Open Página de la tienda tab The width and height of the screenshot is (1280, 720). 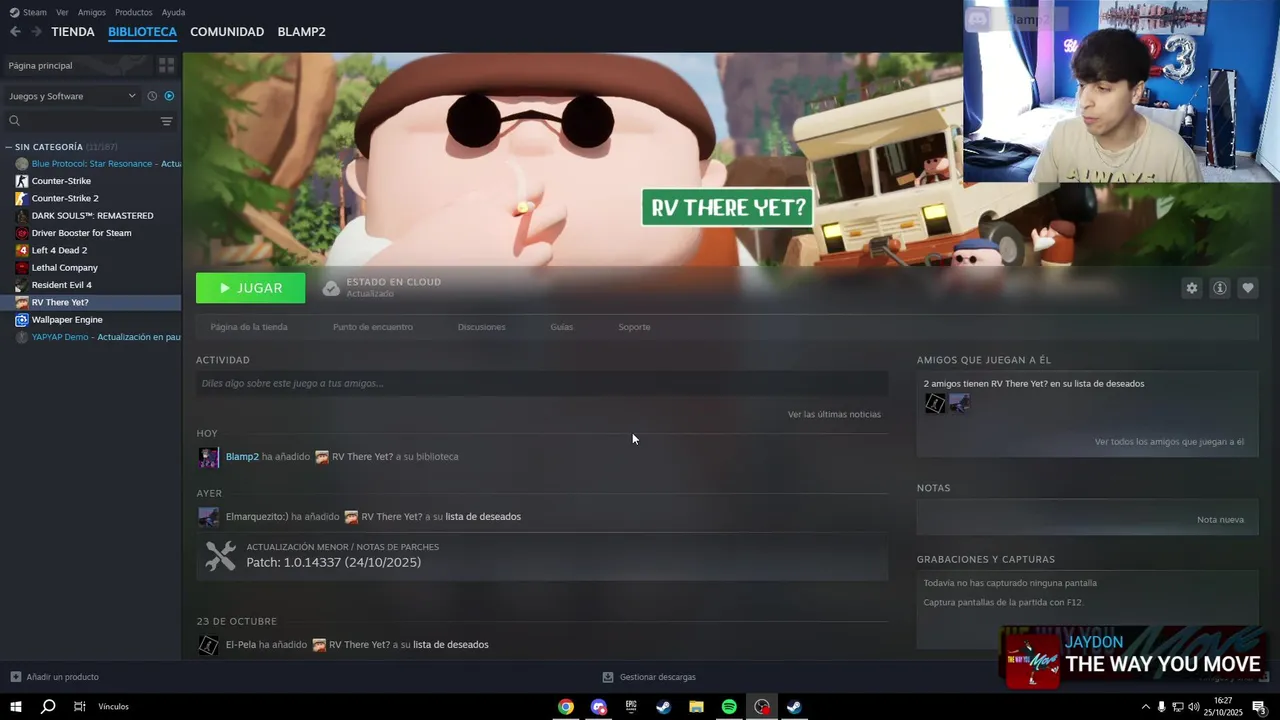pyautogui.click(x=249, y=327)
